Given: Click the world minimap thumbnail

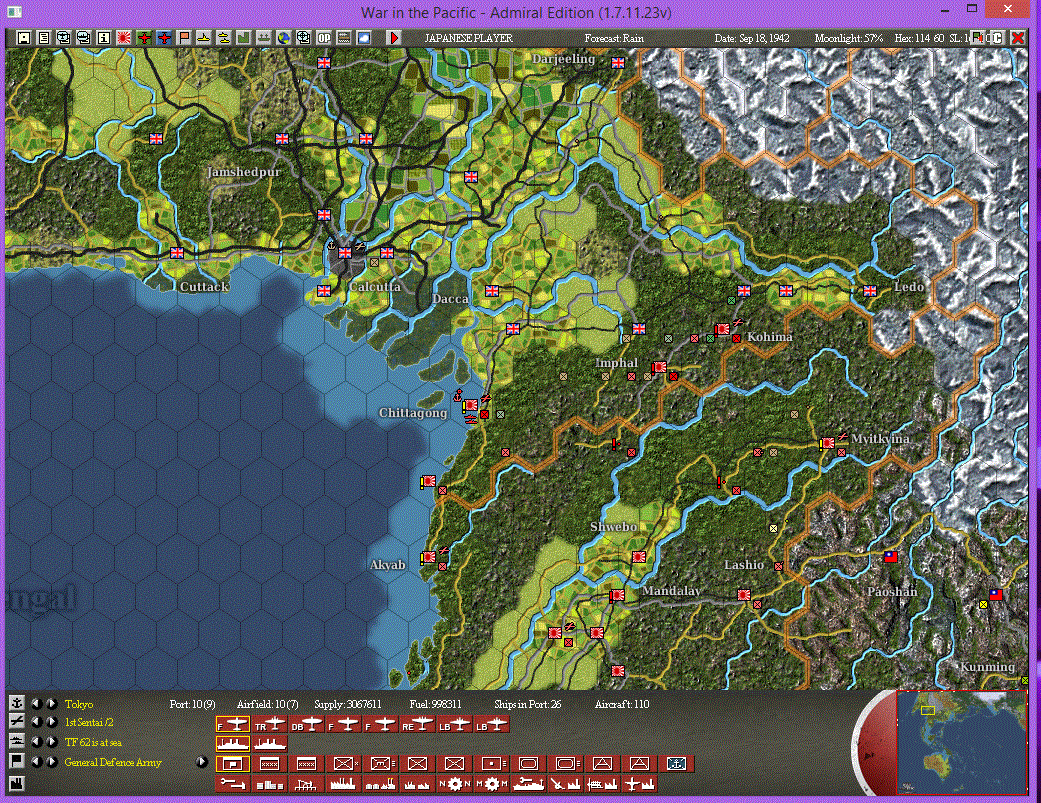Looking at the screenshot, I should click(961, 741).
